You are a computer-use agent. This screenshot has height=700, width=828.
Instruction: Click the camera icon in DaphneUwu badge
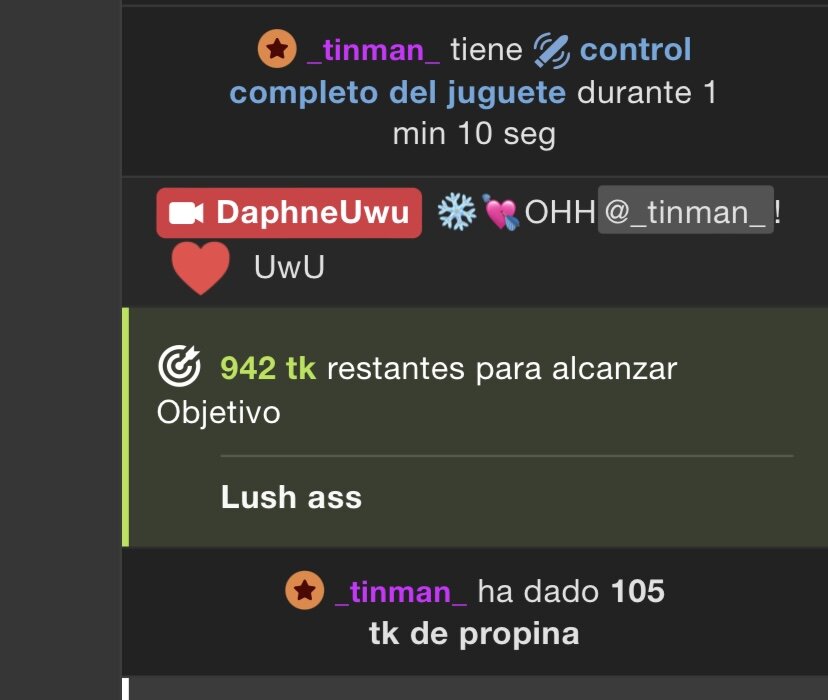click(186, 213)
